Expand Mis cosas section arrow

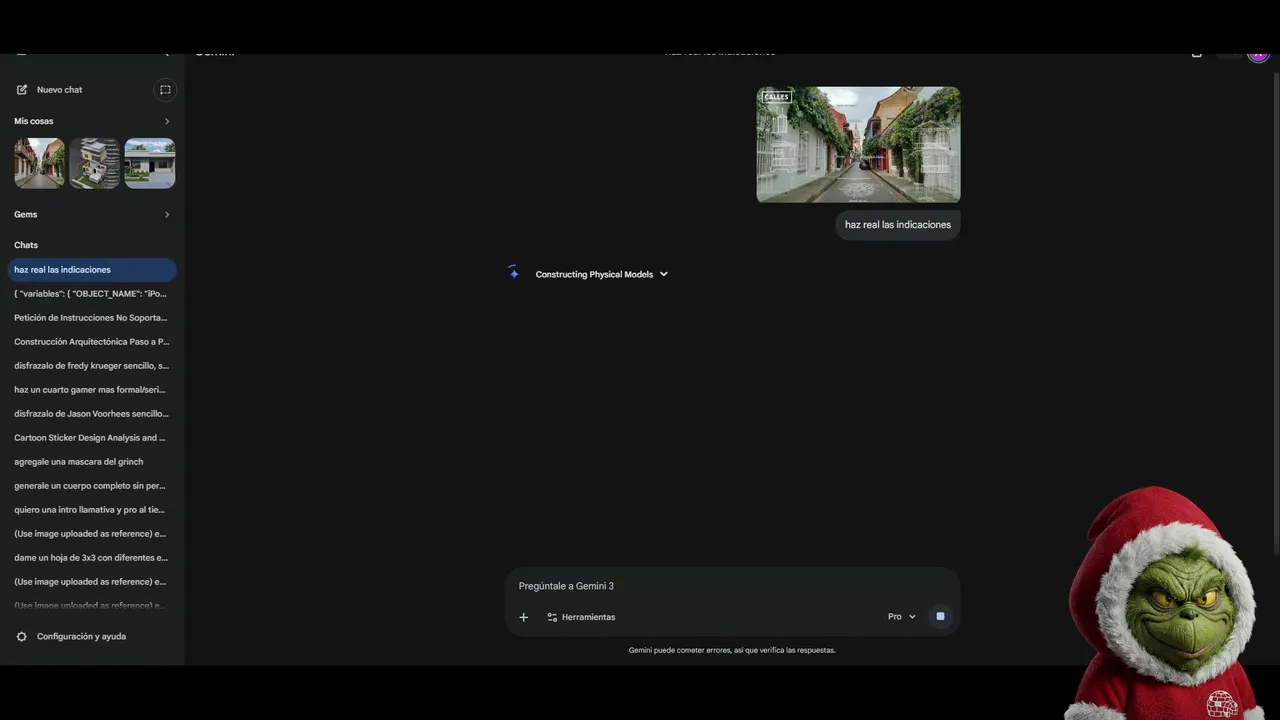point(167,121)
